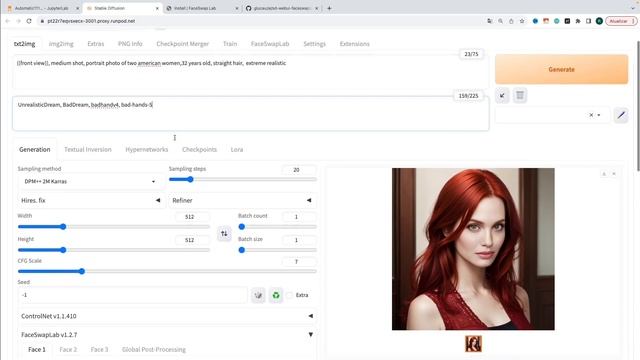Select the Generation tab
Screen dimensions: 640x360
[35, 149]
